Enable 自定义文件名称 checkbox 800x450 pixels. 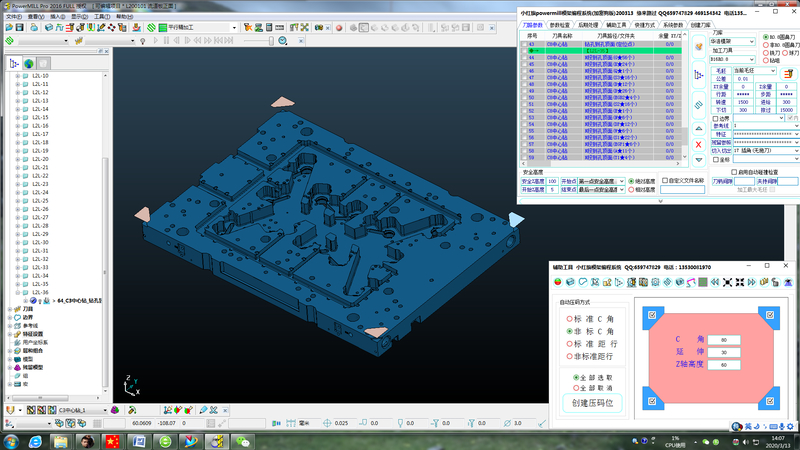point(665,181)
